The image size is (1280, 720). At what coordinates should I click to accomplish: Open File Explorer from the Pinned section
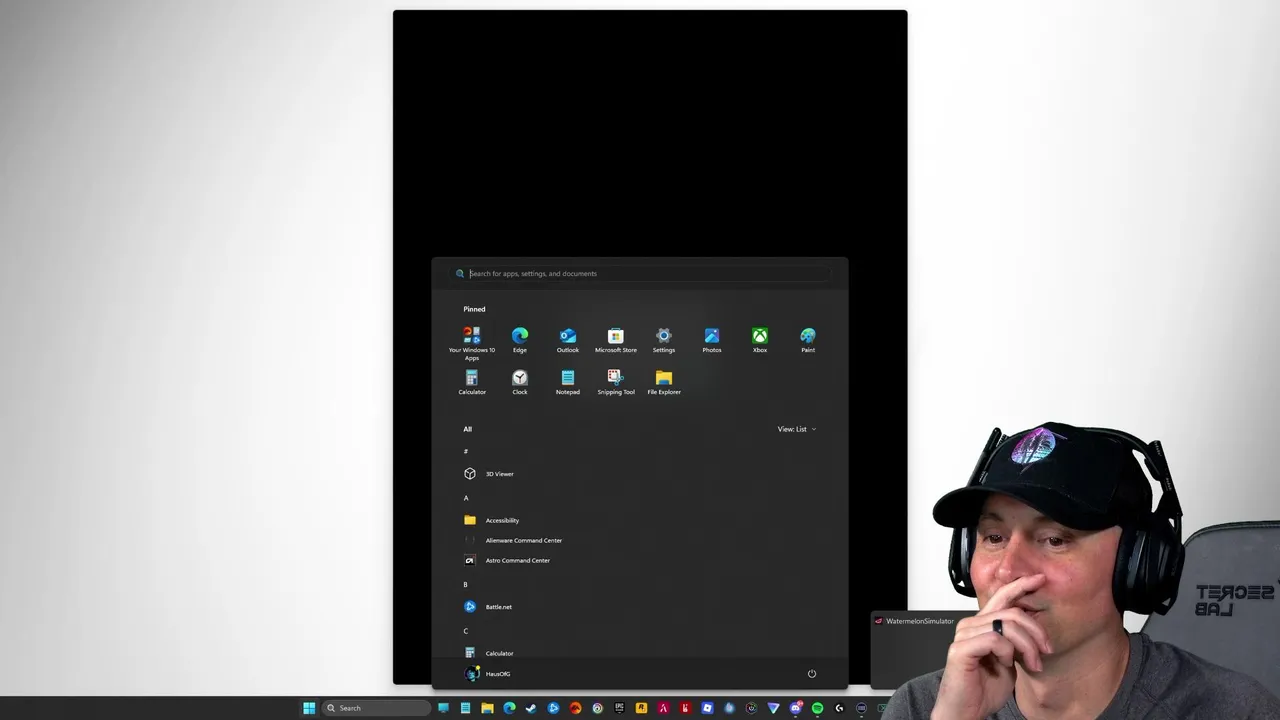(664, 382)
